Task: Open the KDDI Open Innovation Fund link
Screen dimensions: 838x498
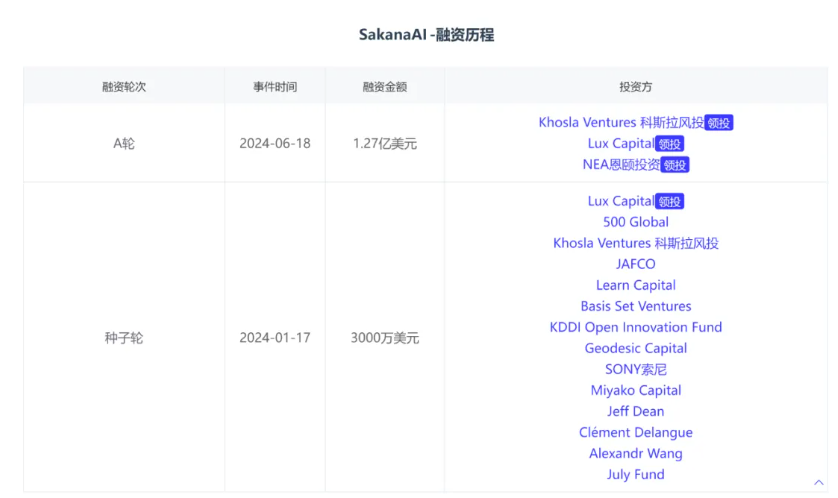Action: [x=636, y=327]
